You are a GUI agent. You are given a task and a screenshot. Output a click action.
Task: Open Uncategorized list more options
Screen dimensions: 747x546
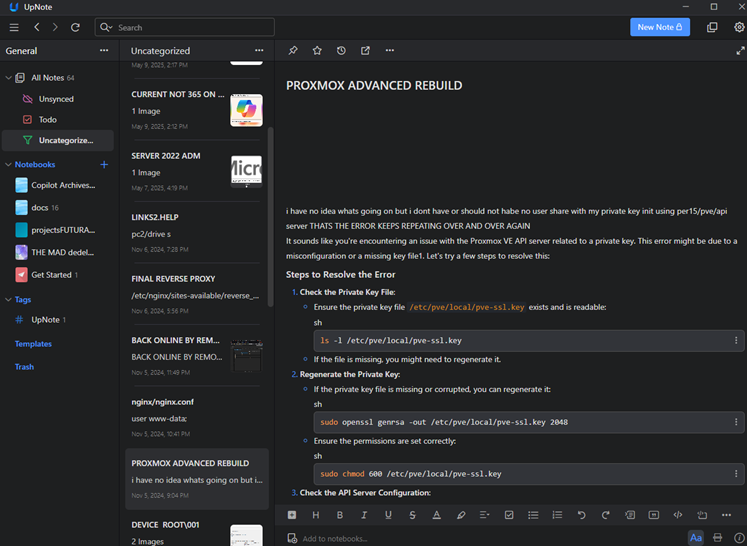(x=259, y=50)
